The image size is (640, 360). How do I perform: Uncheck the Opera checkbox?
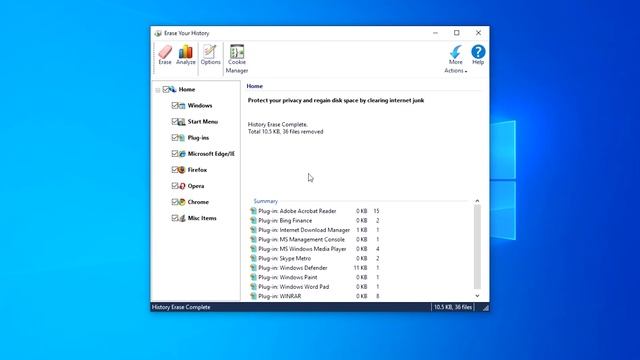point(175,186)
